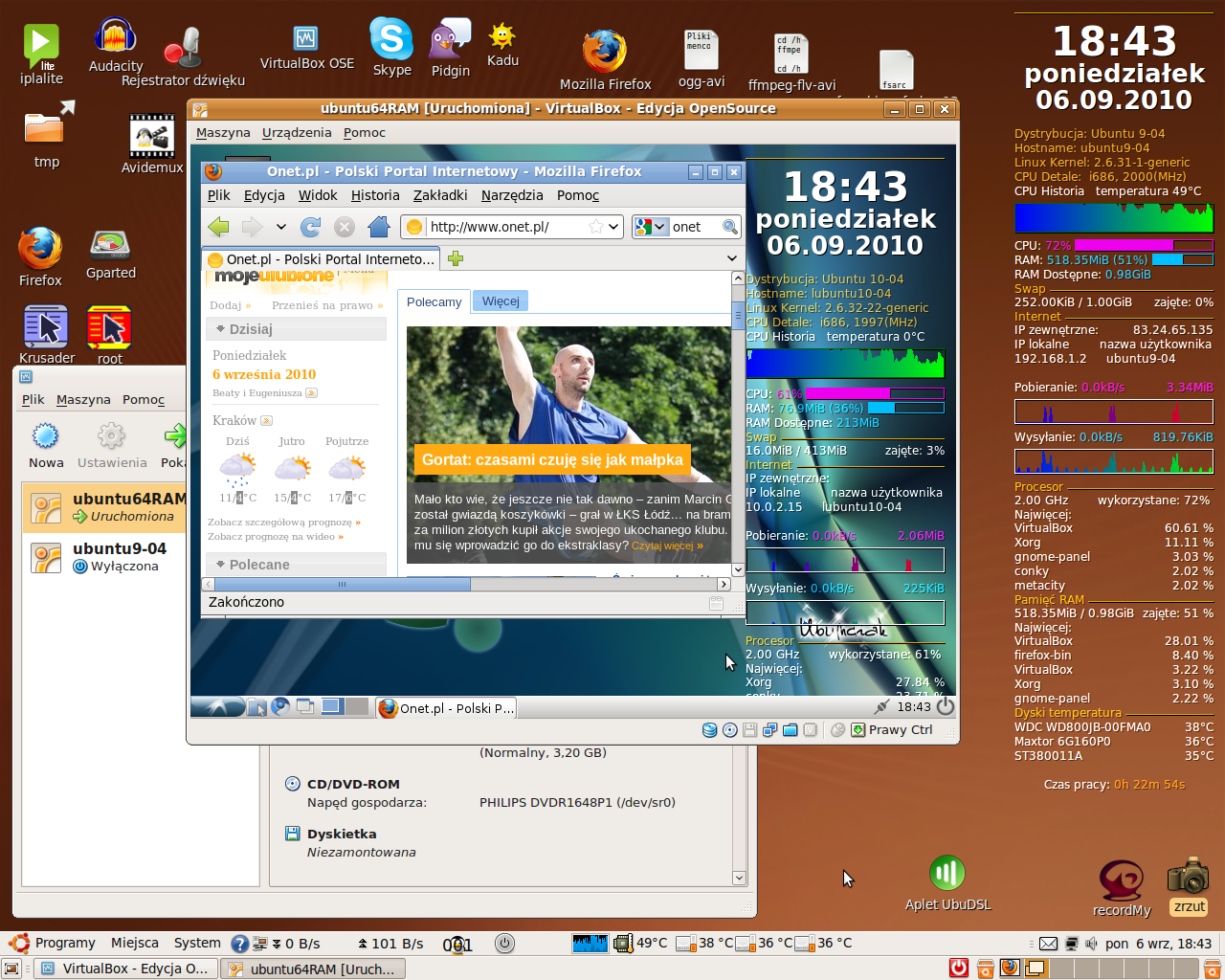
Task: Click the network indicator in VM status bar
Action: click(769, 730)
